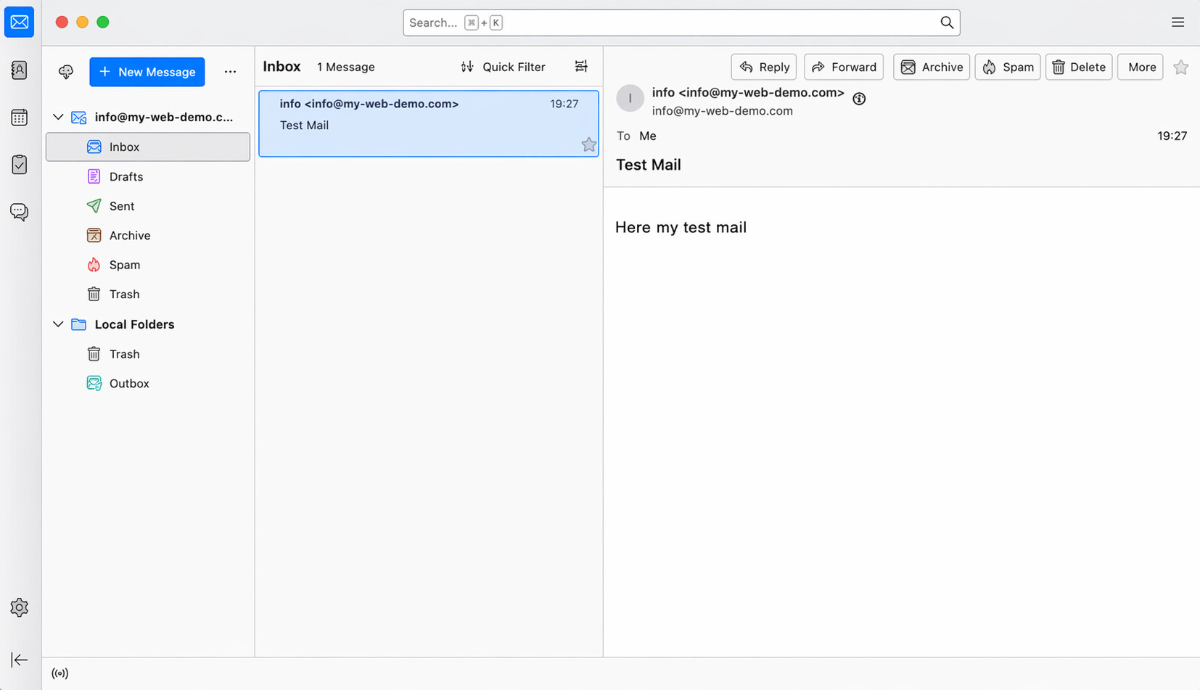Select the Inbox folder
1200x690 pixels.
(148, 147)
